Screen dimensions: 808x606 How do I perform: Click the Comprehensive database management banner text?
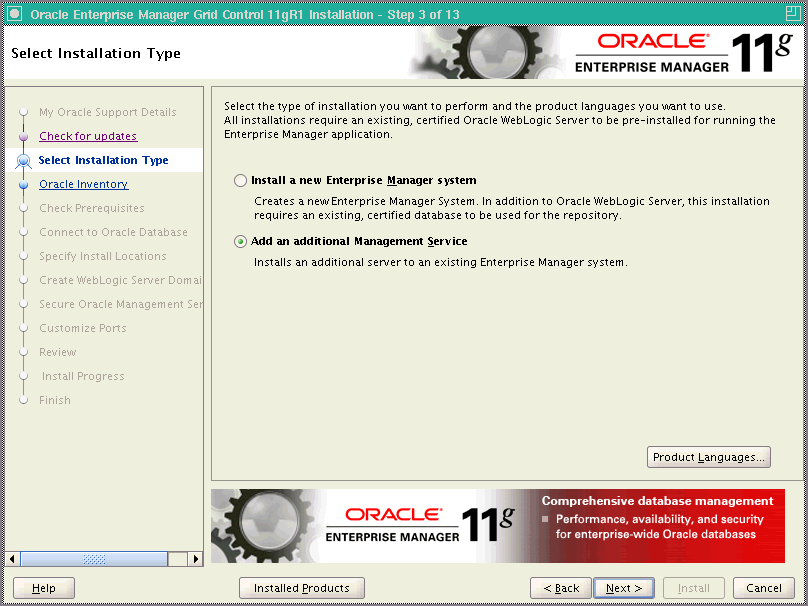click(x=657, y=501)
